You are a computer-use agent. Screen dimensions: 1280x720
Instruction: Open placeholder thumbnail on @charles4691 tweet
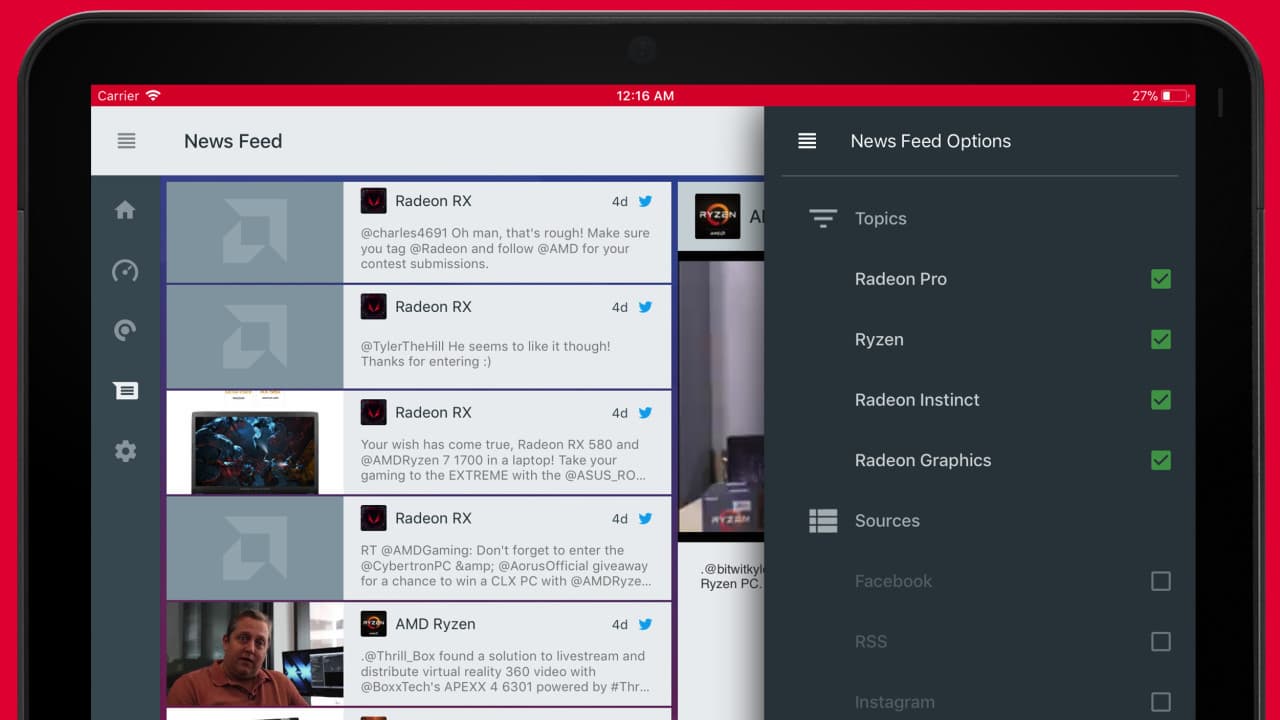pos(255,231)
